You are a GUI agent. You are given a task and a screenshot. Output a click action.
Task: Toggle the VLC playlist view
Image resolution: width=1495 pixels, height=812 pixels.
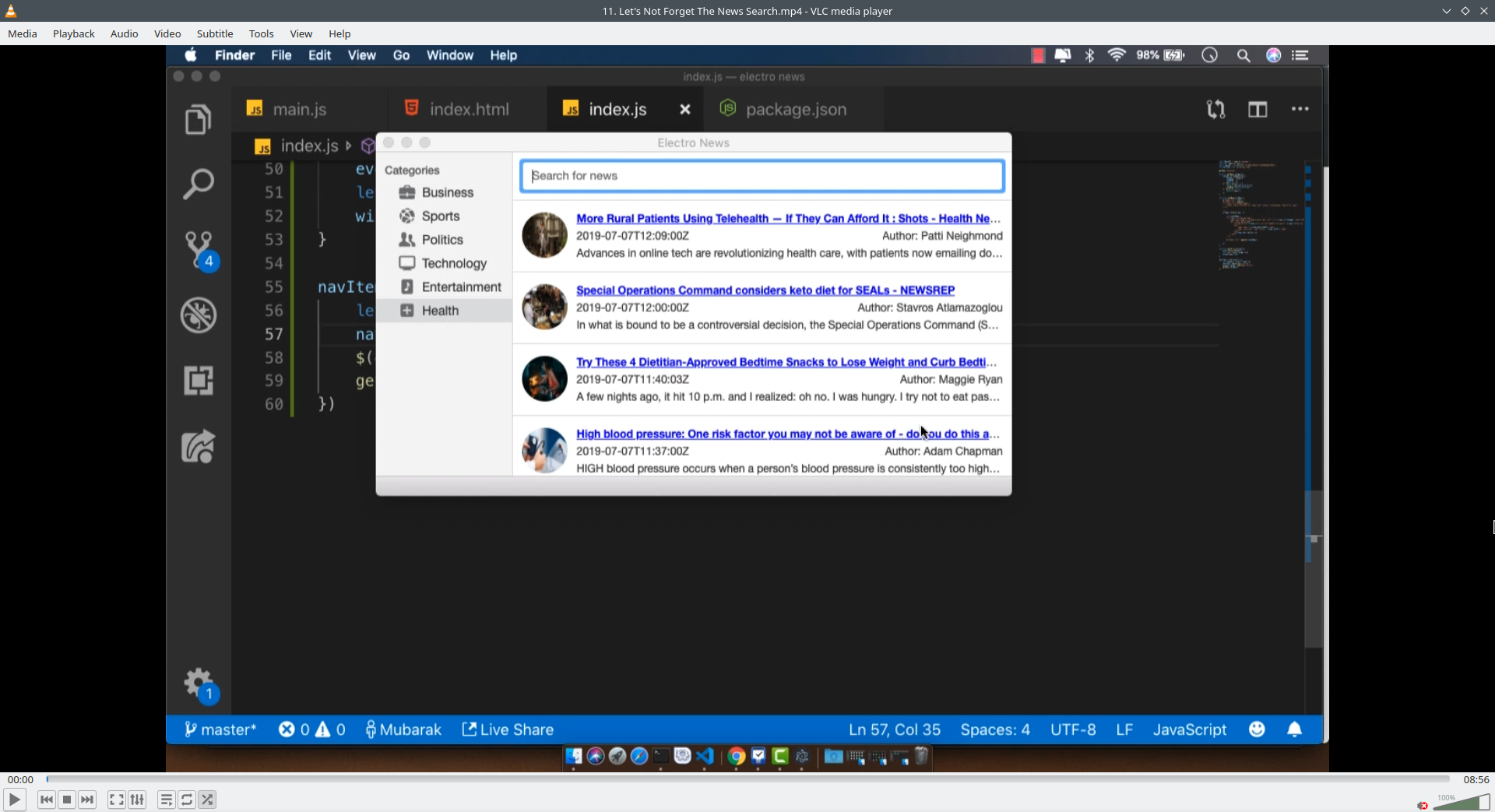(166, 800)
